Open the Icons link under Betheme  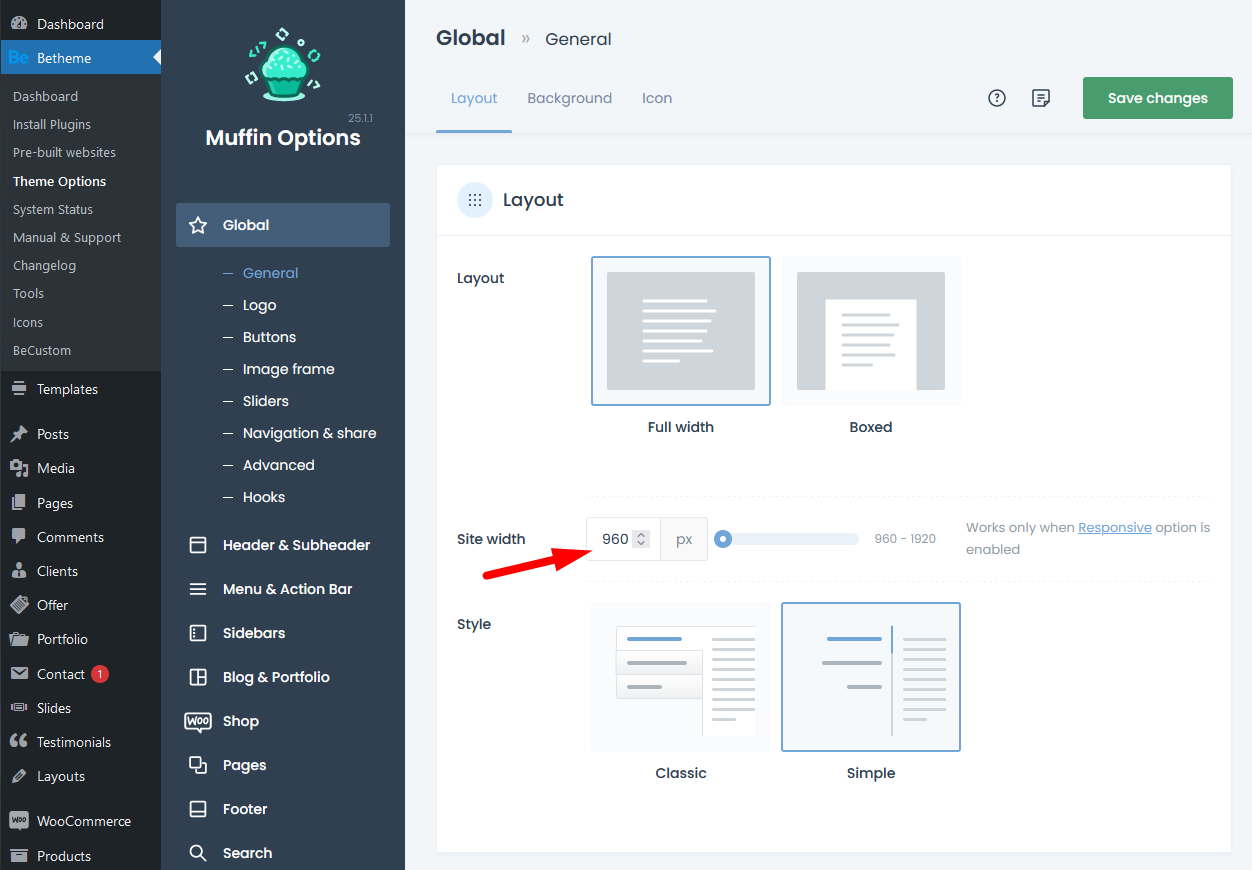[28, 322]
